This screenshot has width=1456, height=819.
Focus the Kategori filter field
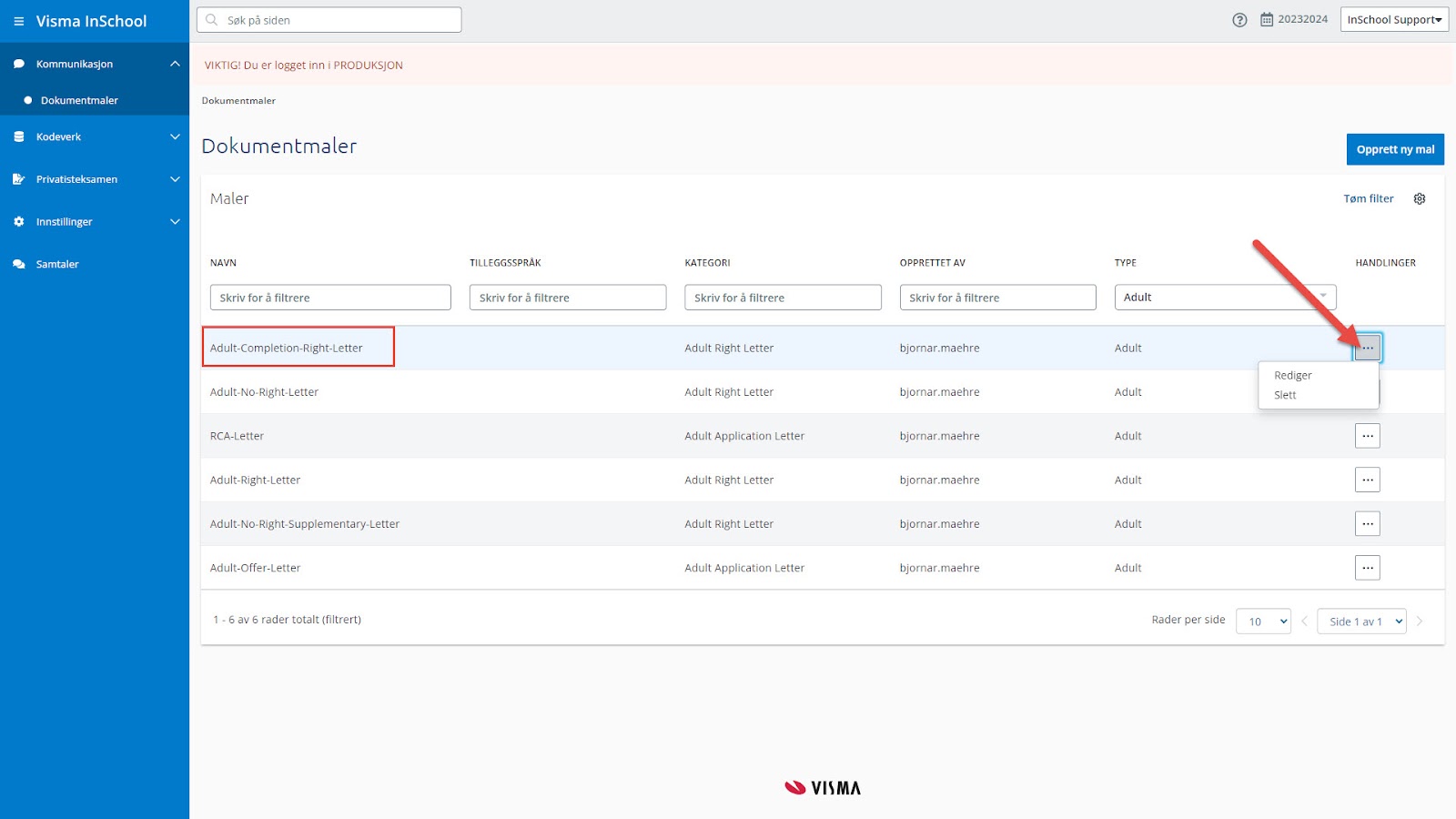tap(783, 298)
